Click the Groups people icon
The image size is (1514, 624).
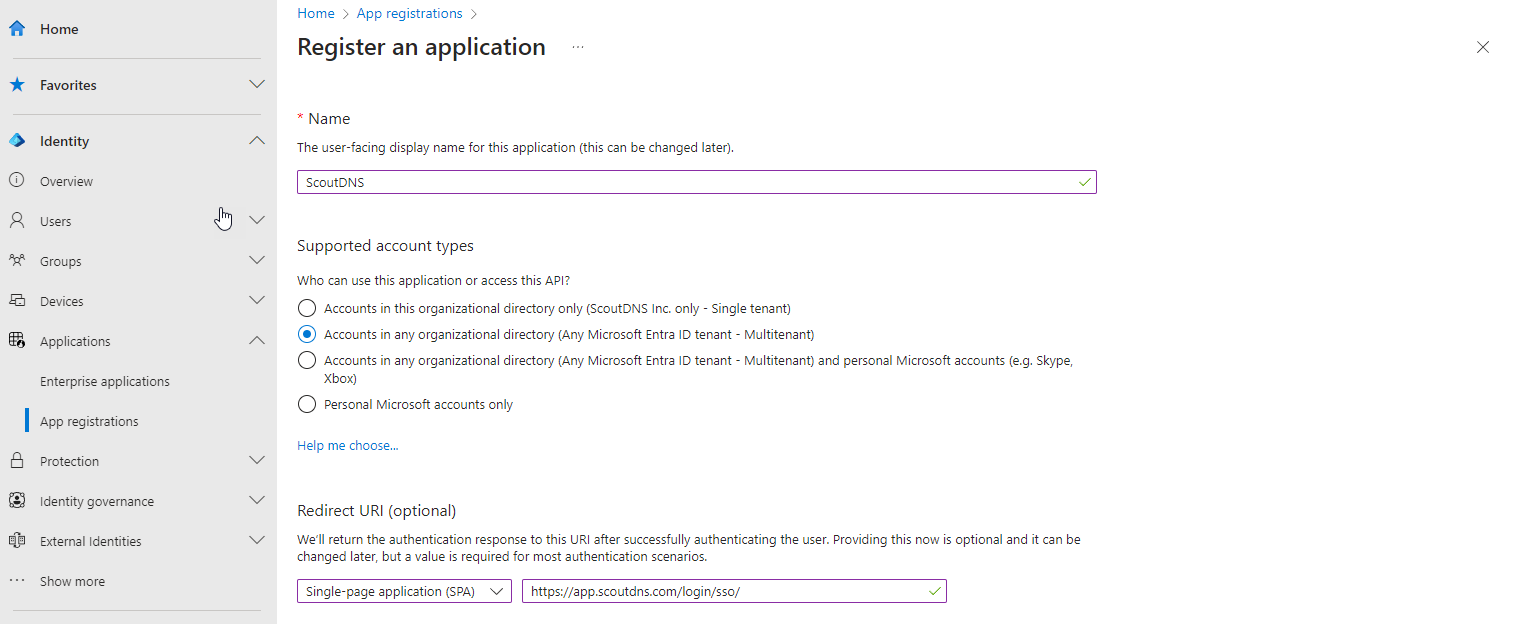coord(17,261)
